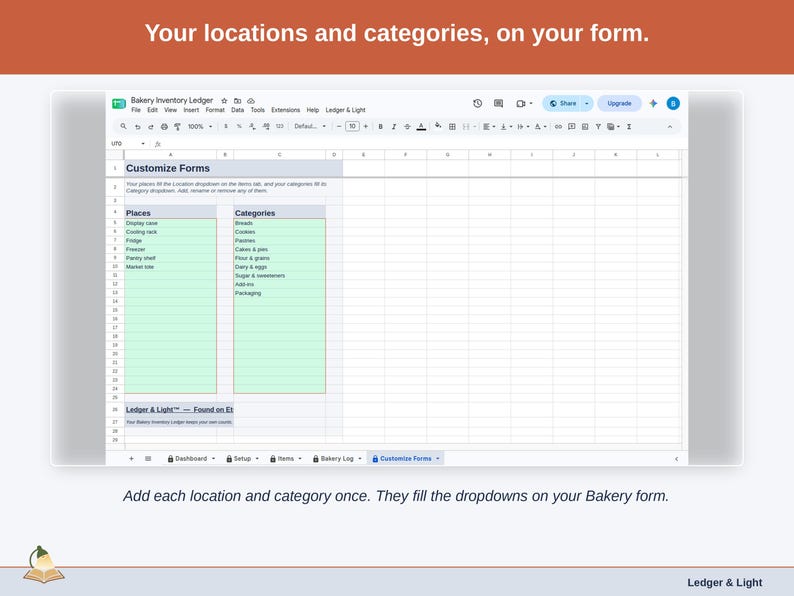Open the borders tool
This screenshot has height=596, width=794.
(452, 127)
